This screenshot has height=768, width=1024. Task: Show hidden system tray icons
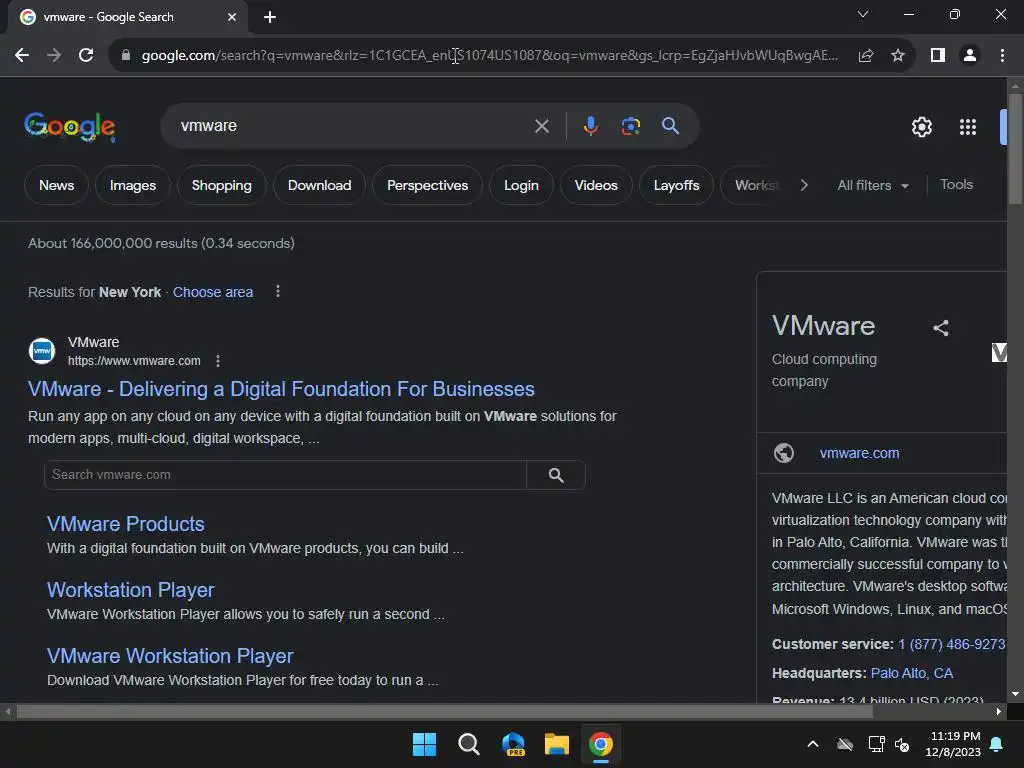[813, 744]
